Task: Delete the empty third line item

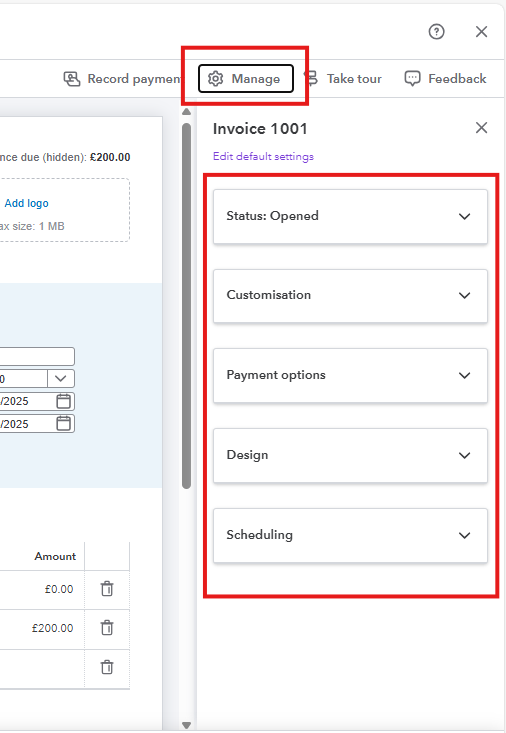Action: 107,667
